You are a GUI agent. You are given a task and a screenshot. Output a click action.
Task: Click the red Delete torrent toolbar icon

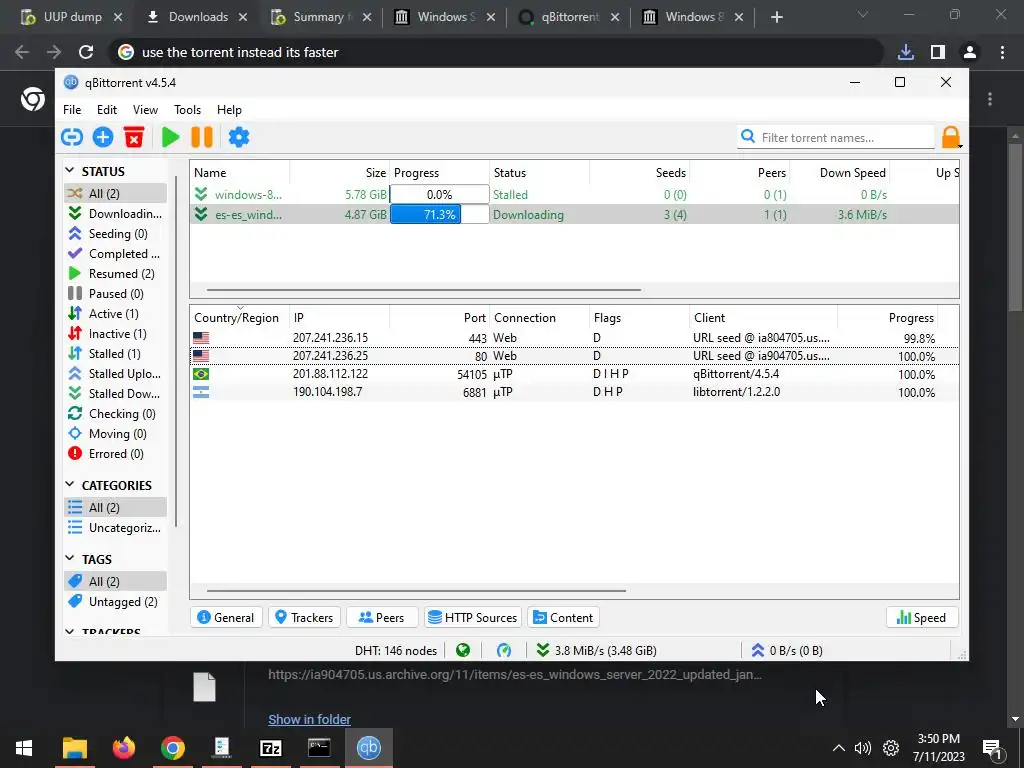click(134, 137)
